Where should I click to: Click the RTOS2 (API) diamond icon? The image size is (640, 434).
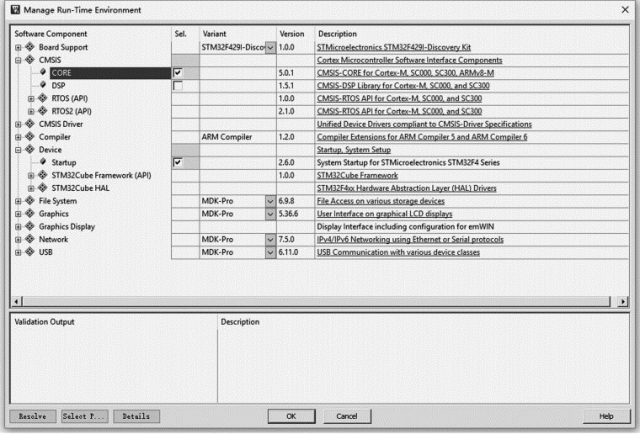click(43, 111)
